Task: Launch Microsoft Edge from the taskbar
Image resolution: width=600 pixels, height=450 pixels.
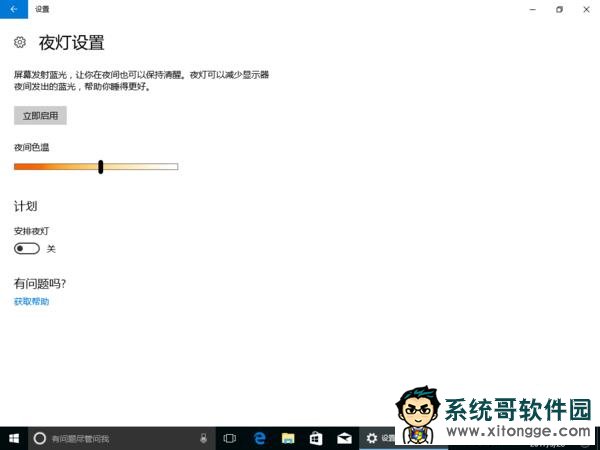Action: tap(259, 439)
